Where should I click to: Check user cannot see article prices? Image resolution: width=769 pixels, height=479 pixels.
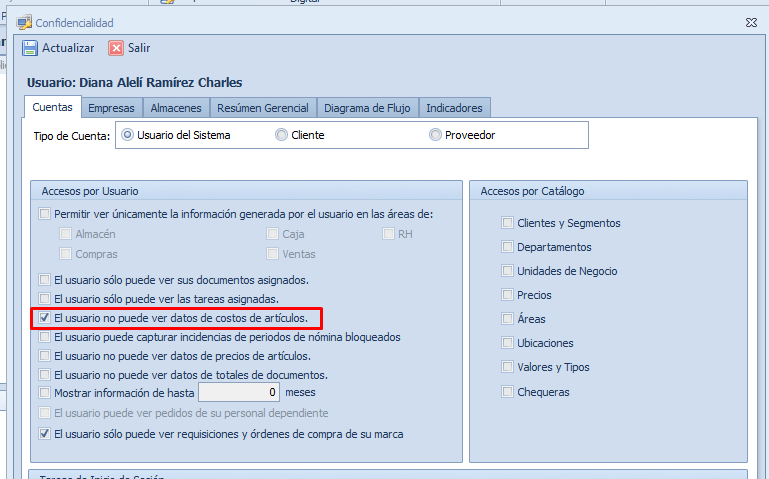click(x=44, y=356)
